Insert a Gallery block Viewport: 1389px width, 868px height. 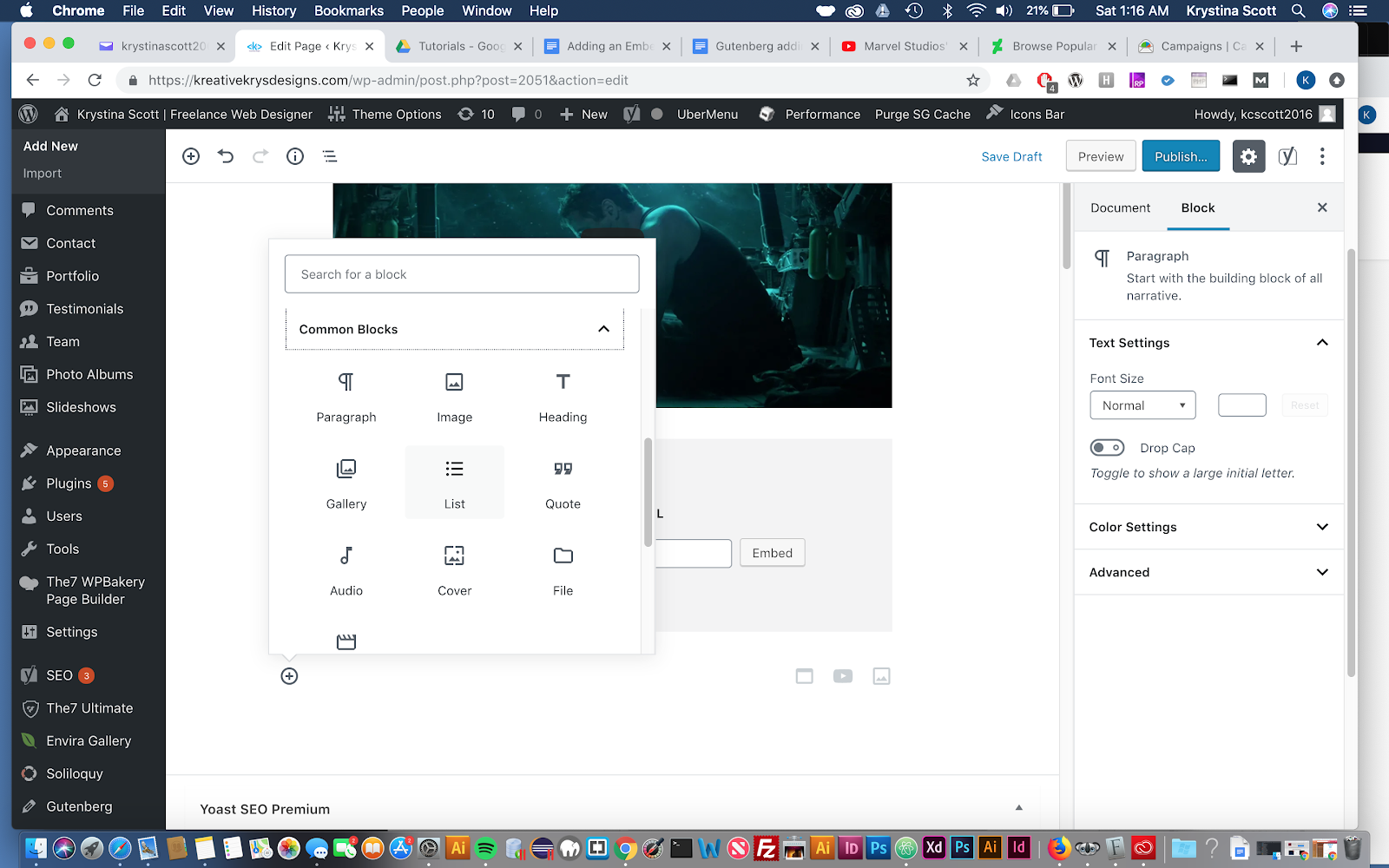[x=346, y=483]
